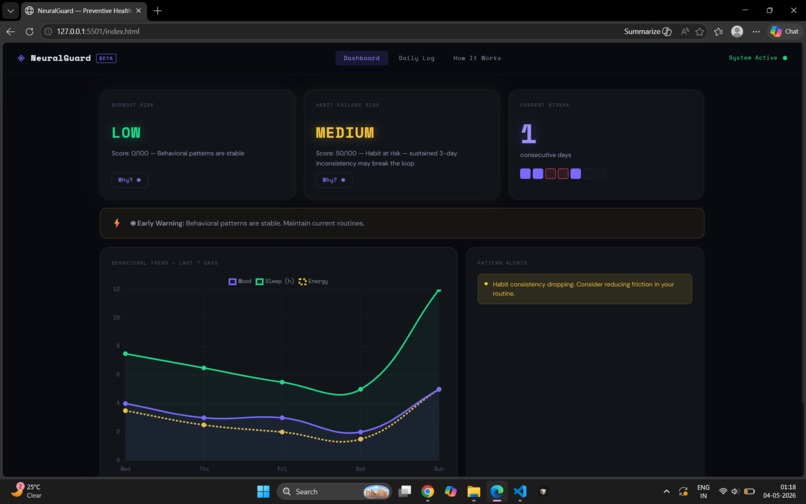Click the green Sleep data point on Wed
The width and height of the screenshot is (806, 504).
[125, 354]
